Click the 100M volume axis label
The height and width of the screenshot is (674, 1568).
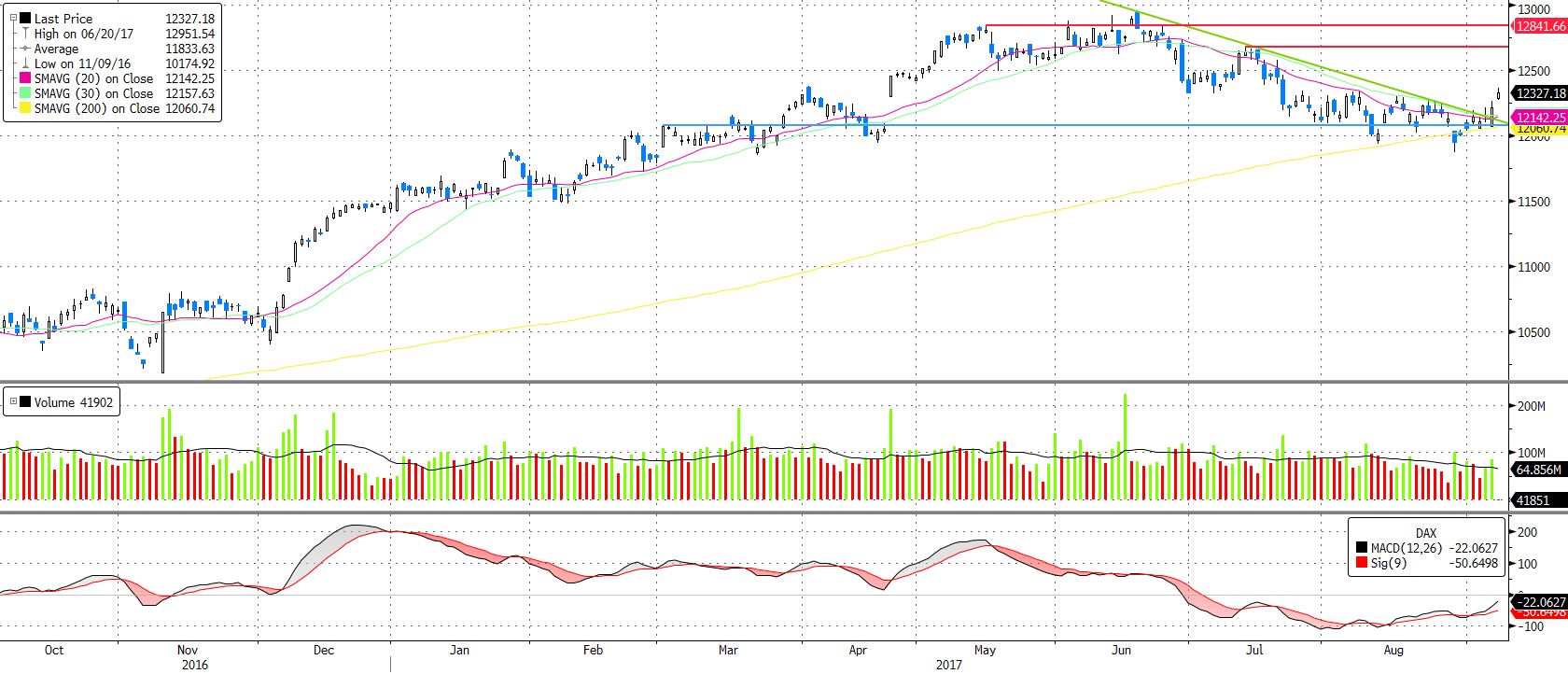point(1532,453)
